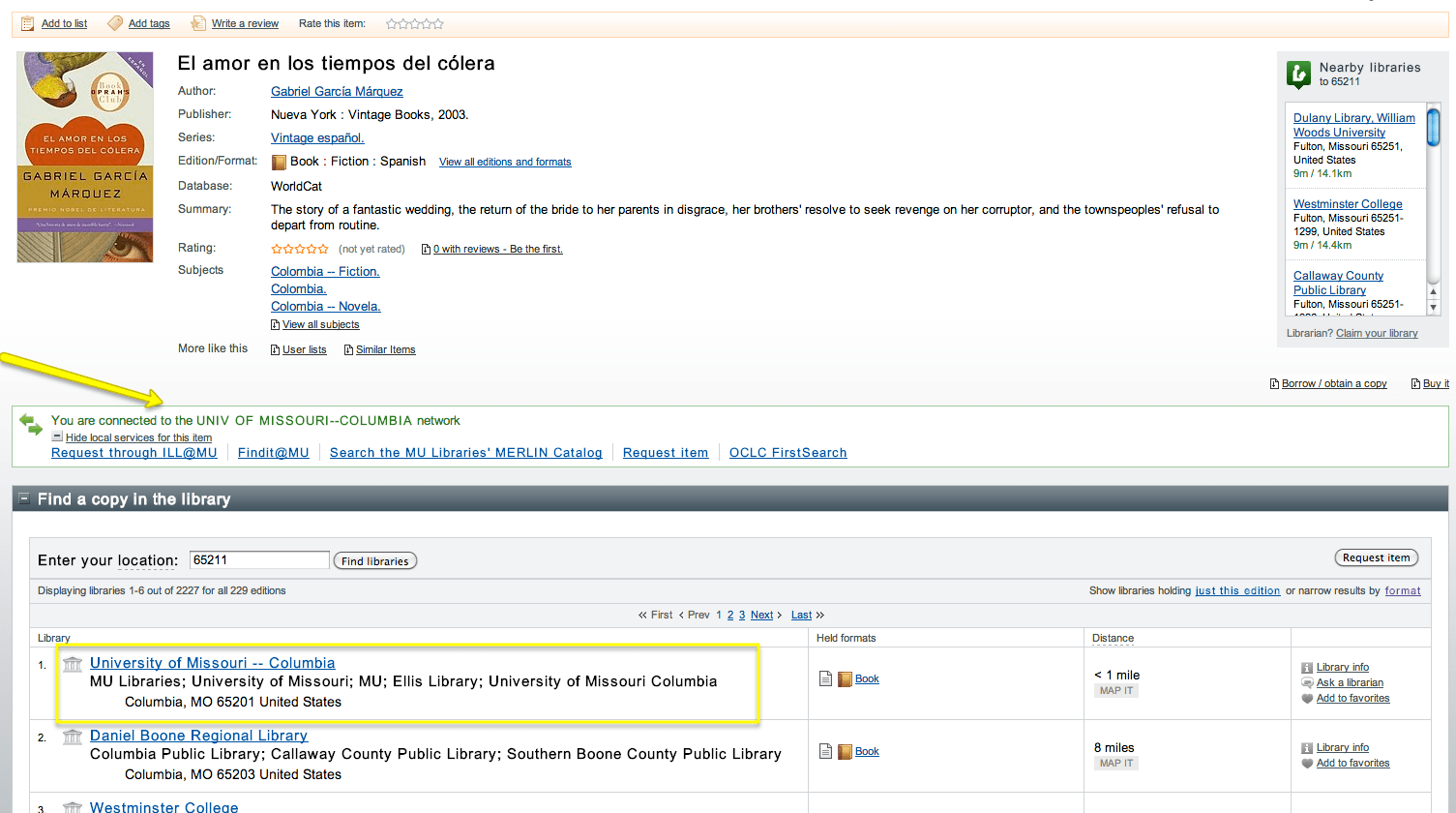Open the Vintage español series link
The width and height of the screenshot is (1456, 813).
pyautogui.click(x=317, y=138)
